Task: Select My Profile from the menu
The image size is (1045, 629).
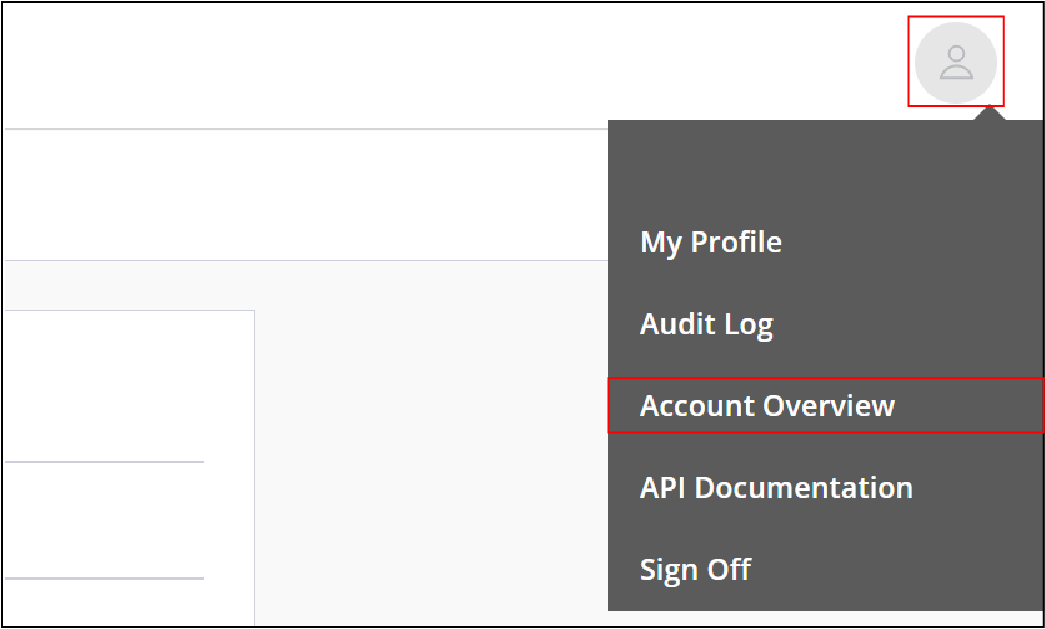Action: click(710, 242)
